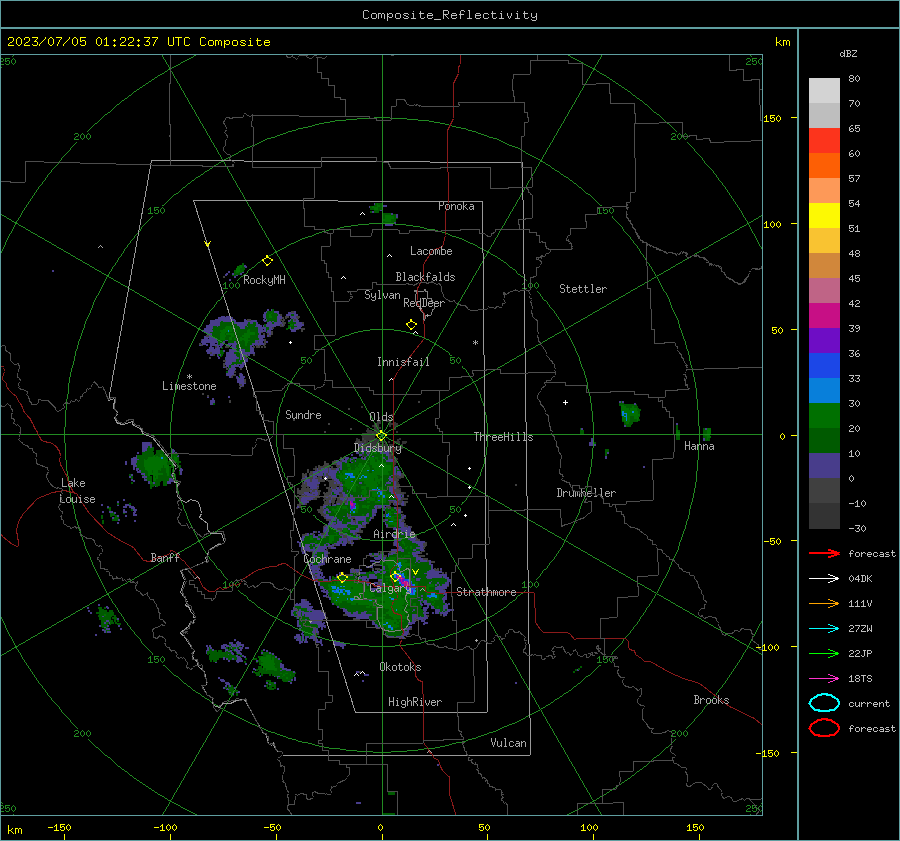Click the Vulcan city label
900x841 pixels.
coord(509,743)
